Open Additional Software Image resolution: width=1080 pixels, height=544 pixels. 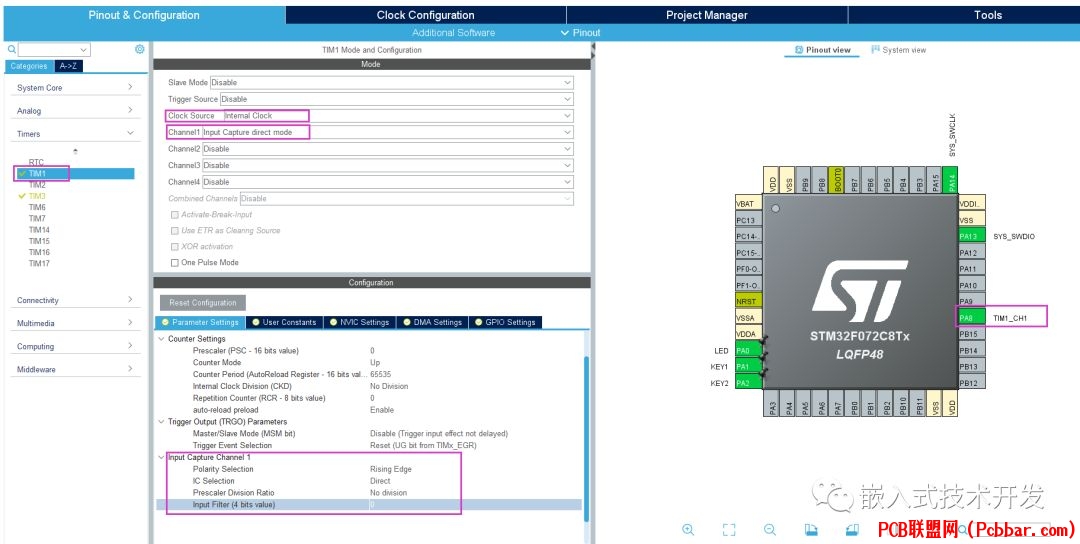[453, 32]
